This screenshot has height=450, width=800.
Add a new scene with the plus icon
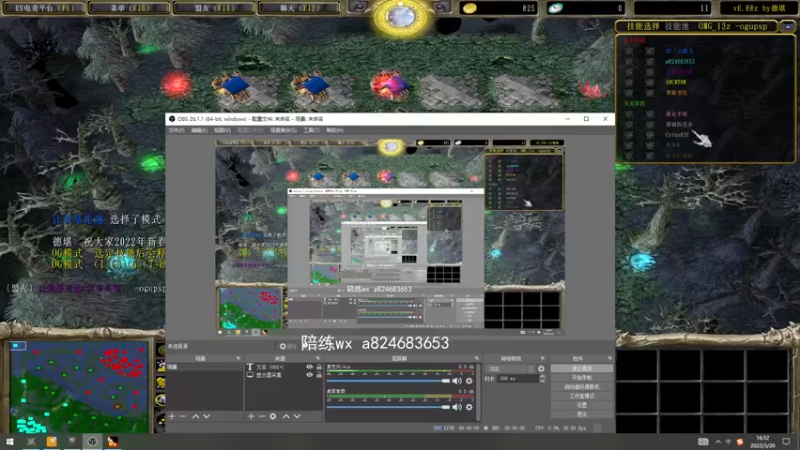point(172,416)
